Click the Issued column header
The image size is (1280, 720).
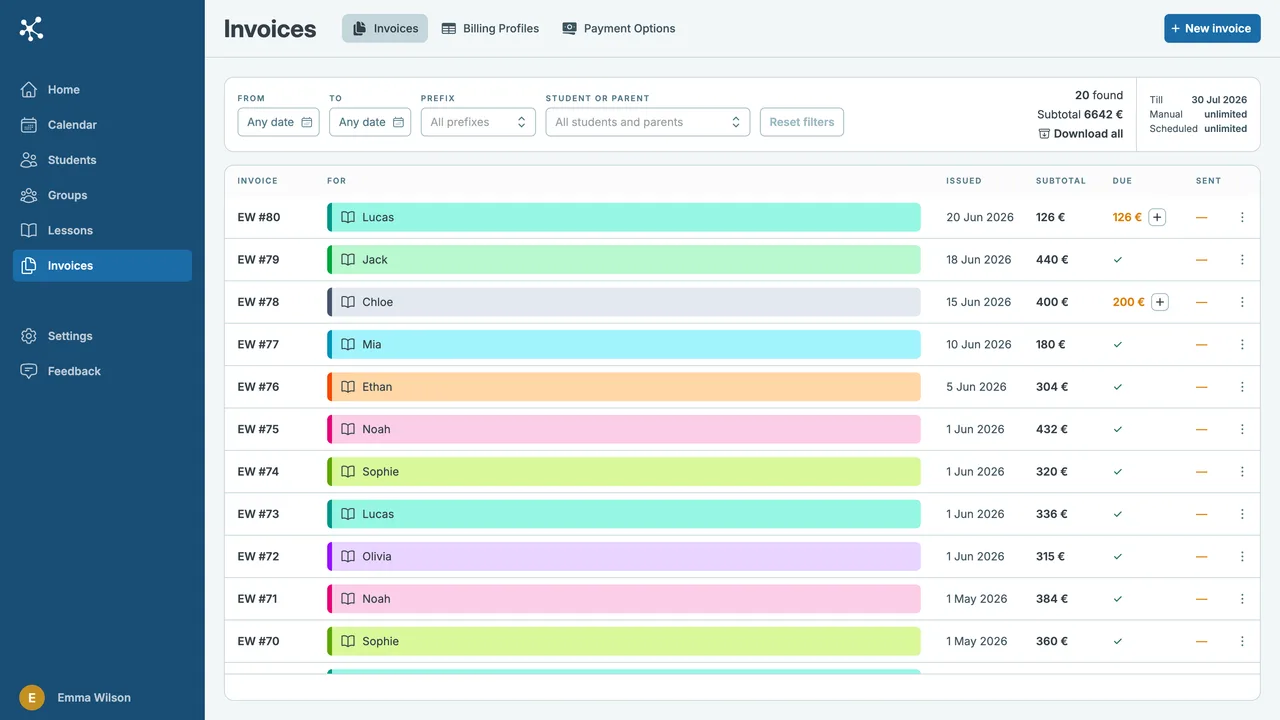pyautogui.click(x=964, y=181)
